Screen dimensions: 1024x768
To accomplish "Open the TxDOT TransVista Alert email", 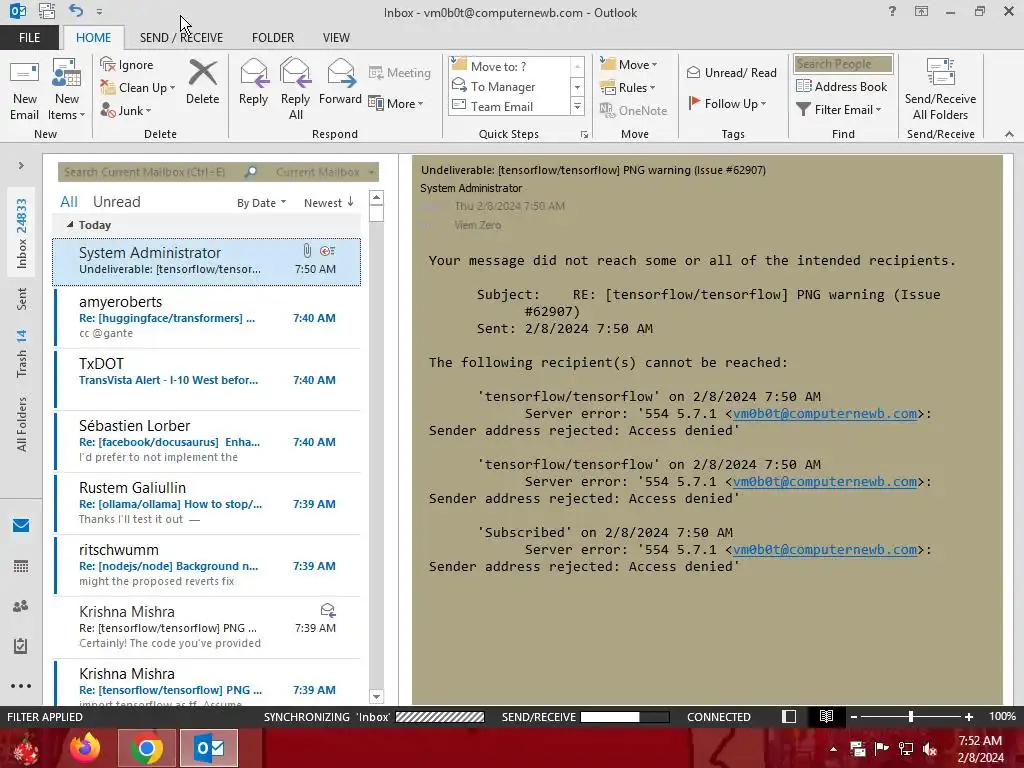I will point(208,379).
